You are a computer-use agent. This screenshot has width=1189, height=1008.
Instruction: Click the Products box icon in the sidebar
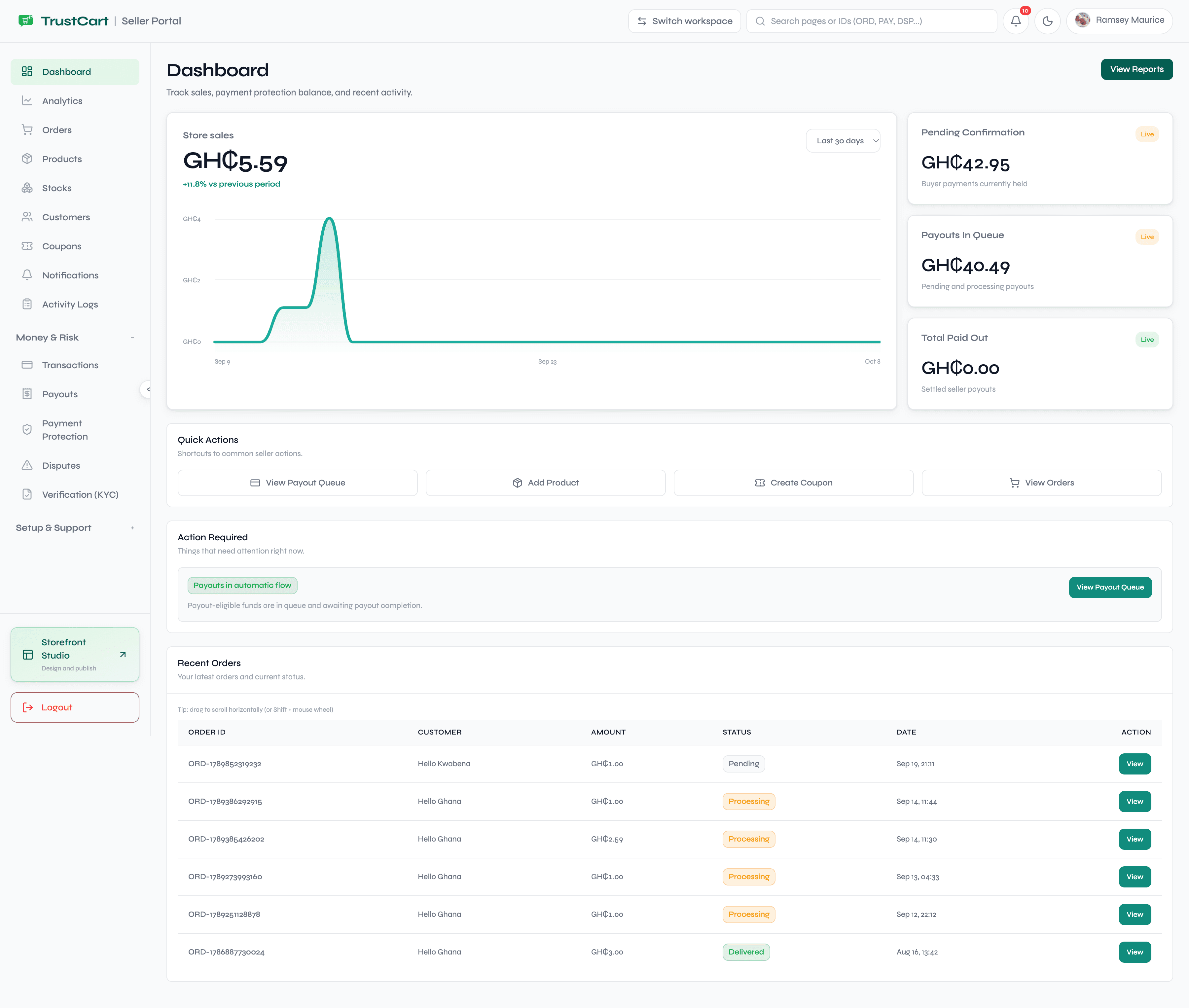click(x=27, y=159)
